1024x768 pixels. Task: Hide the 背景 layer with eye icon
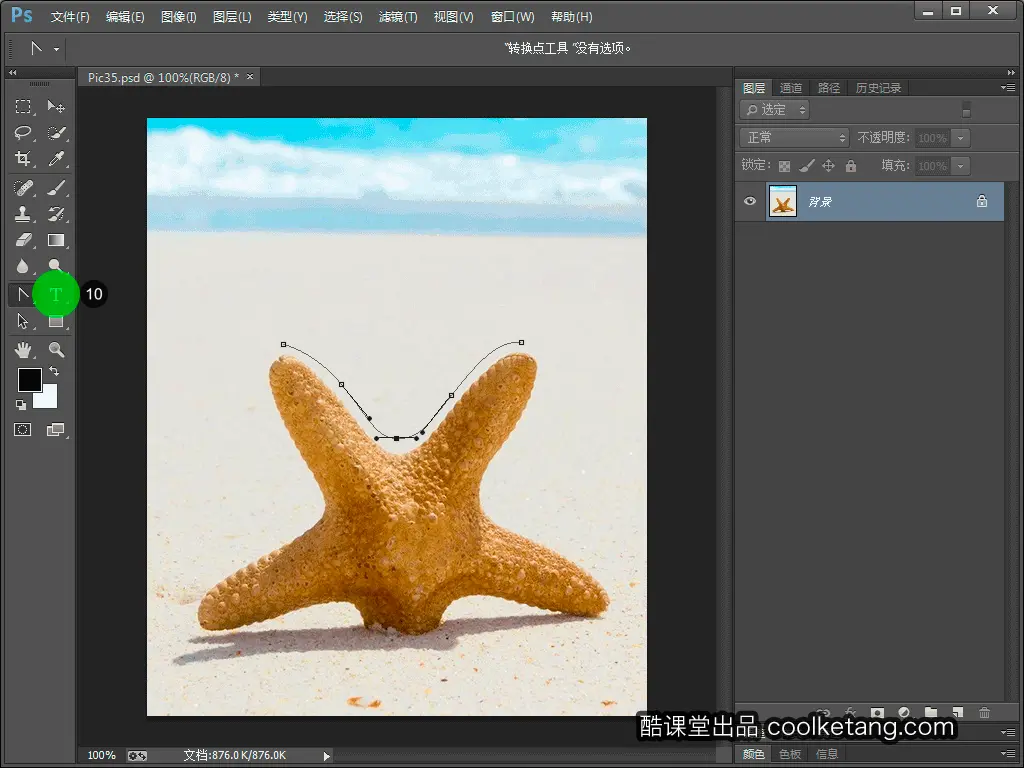750,201
